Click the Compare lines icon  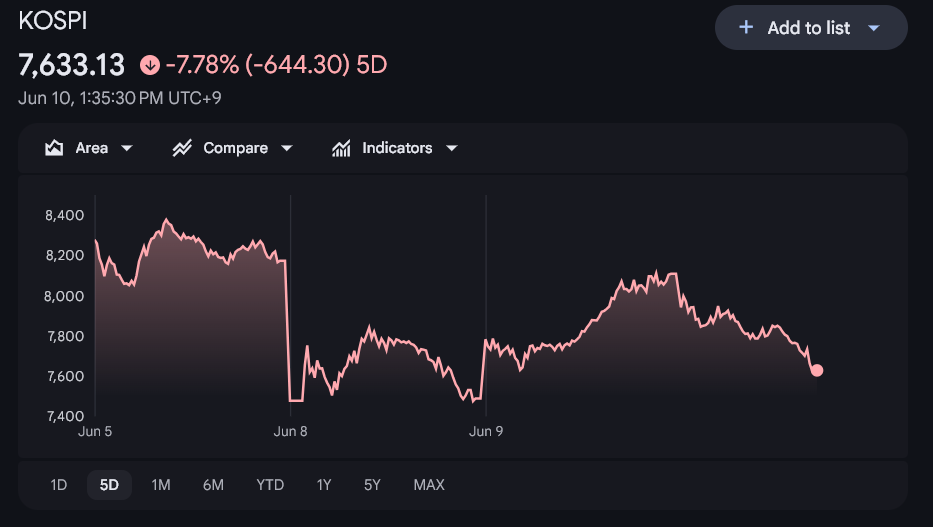[182, 148]
